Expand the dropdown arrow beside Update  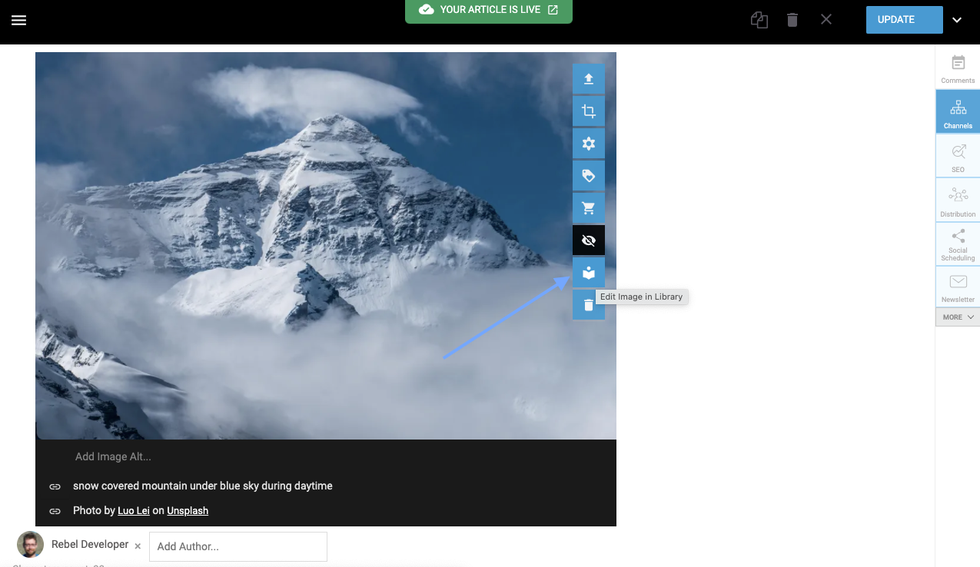click(x=957, y=20)
